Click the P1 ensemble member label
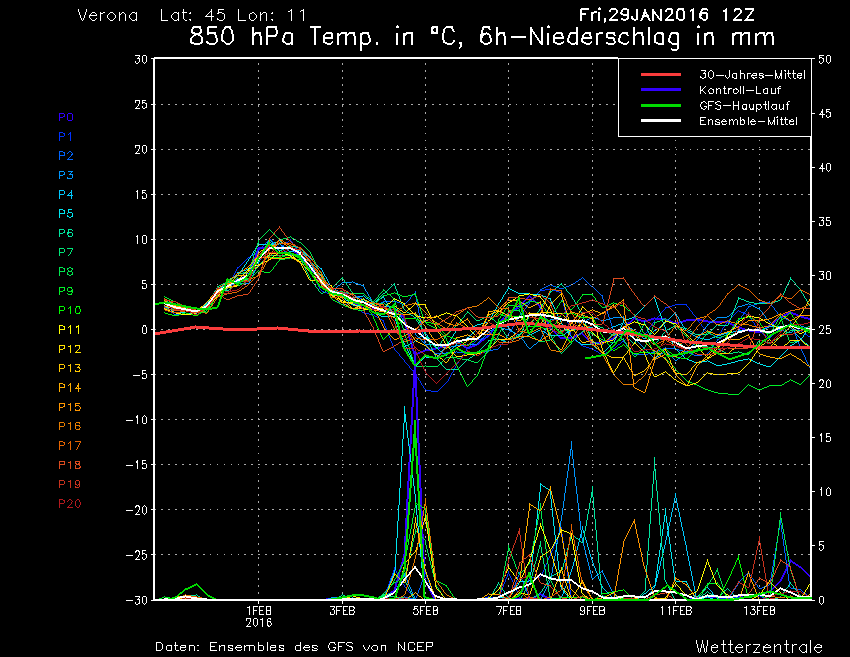This screenshot has height=657, width=850. coord(65,137)
